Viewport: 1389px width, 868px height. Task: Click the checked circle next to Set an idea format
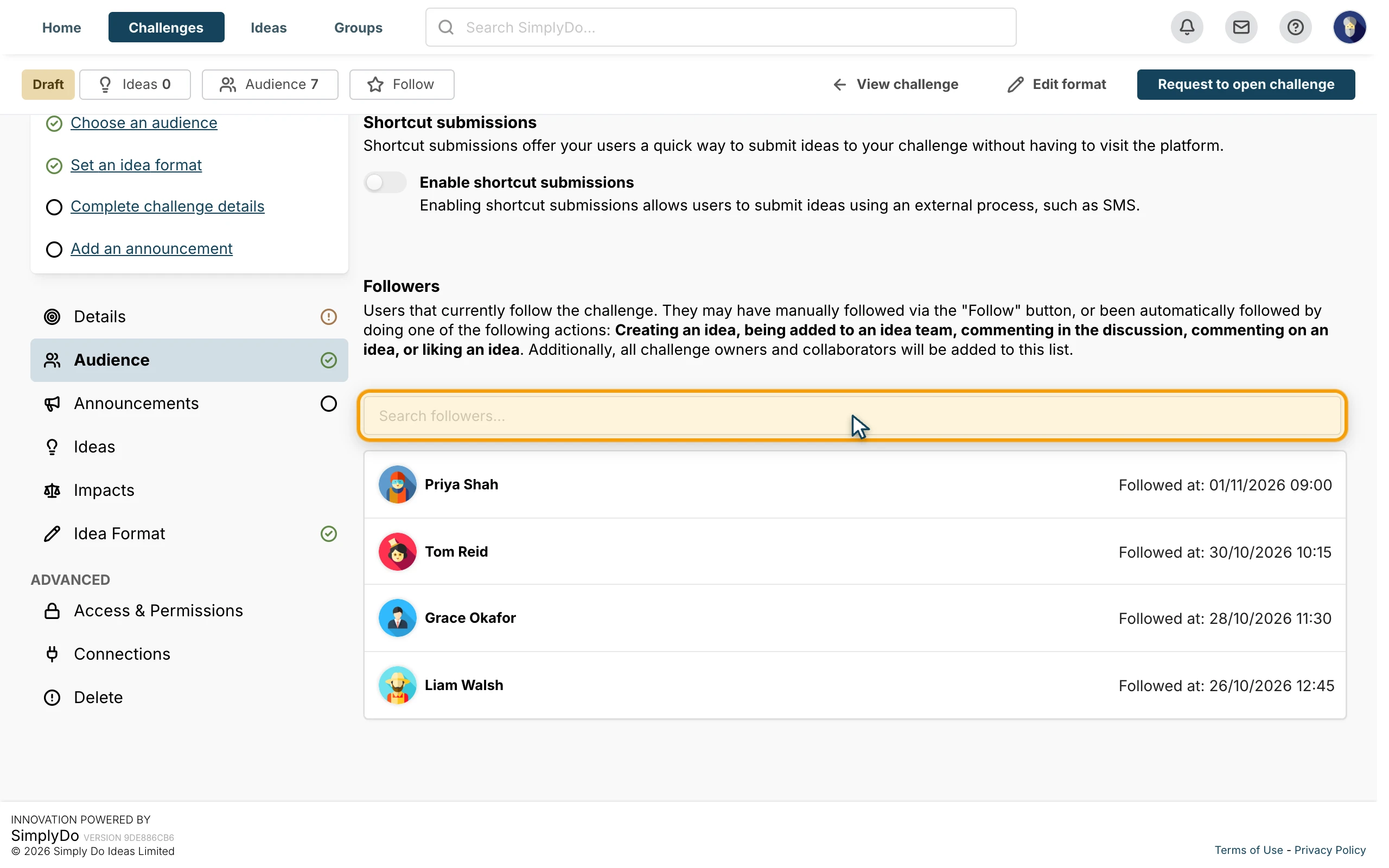pyautogui.click(x=54, y=166)
